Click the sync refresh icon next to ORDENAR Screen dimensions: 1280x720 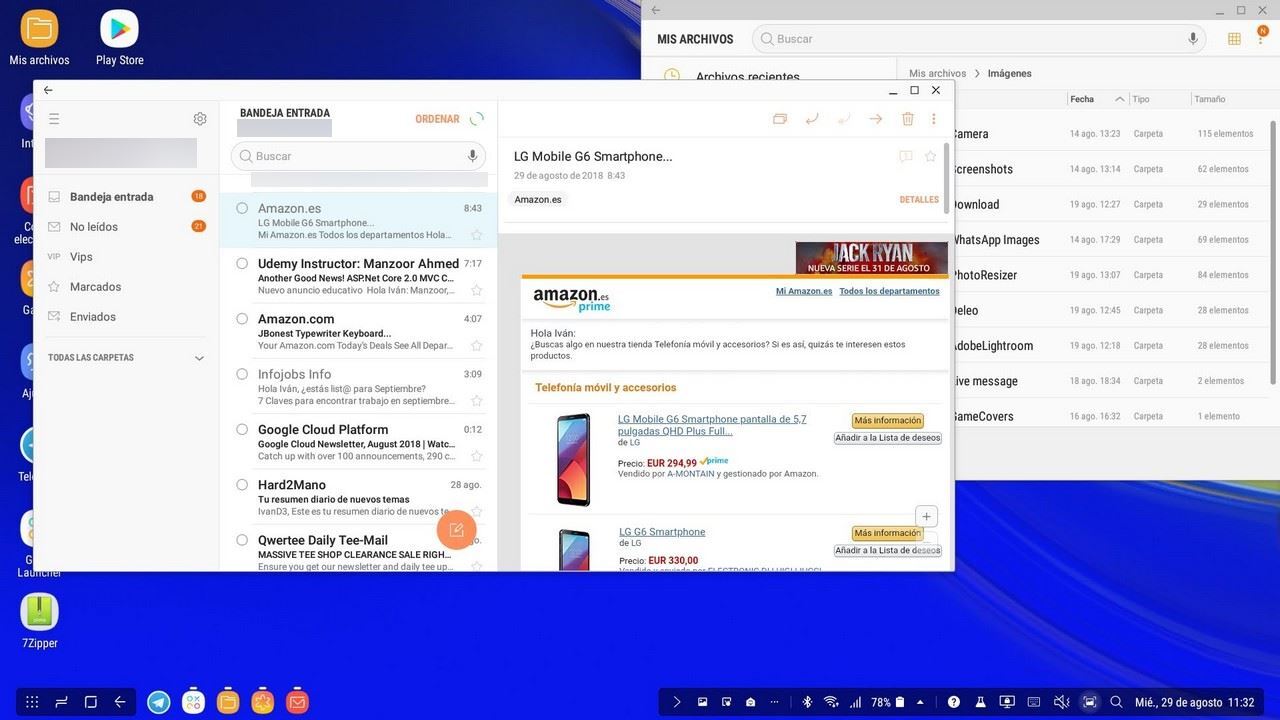tap(477, 119)
